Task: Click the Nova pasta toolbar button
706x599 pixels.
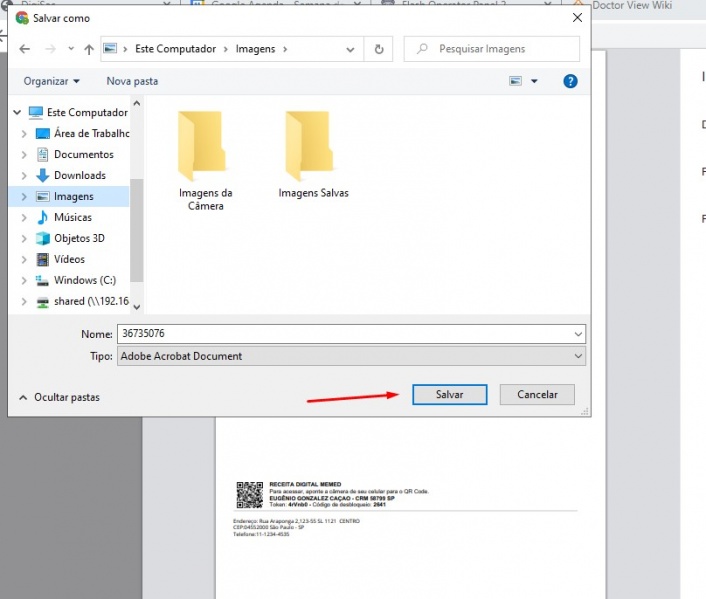Action: tap(132, 81)
